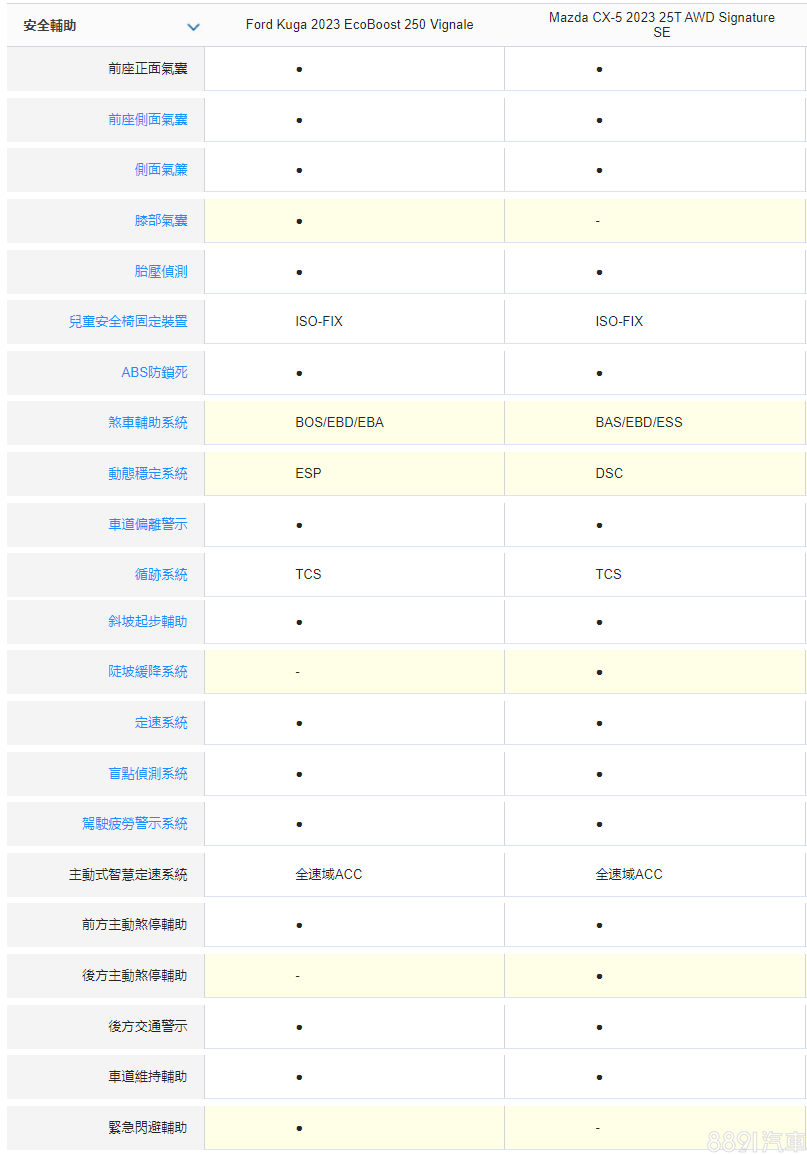The height and width of the screenshot is (1154, 807).
Task: Select the 胎壓偵測 link
Action: pos(161,271)
